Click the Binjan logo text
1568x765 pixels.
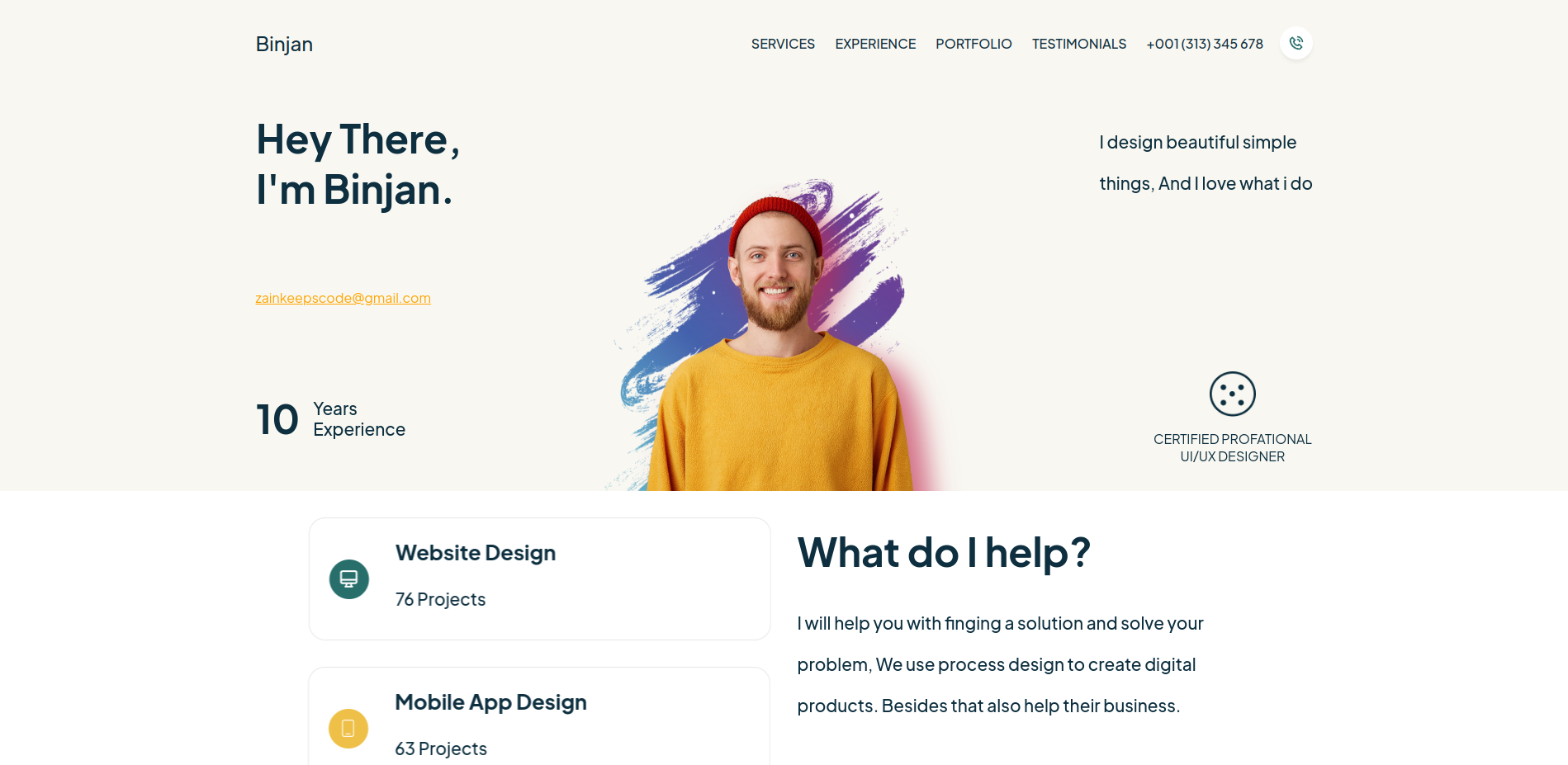click(284, 44)
